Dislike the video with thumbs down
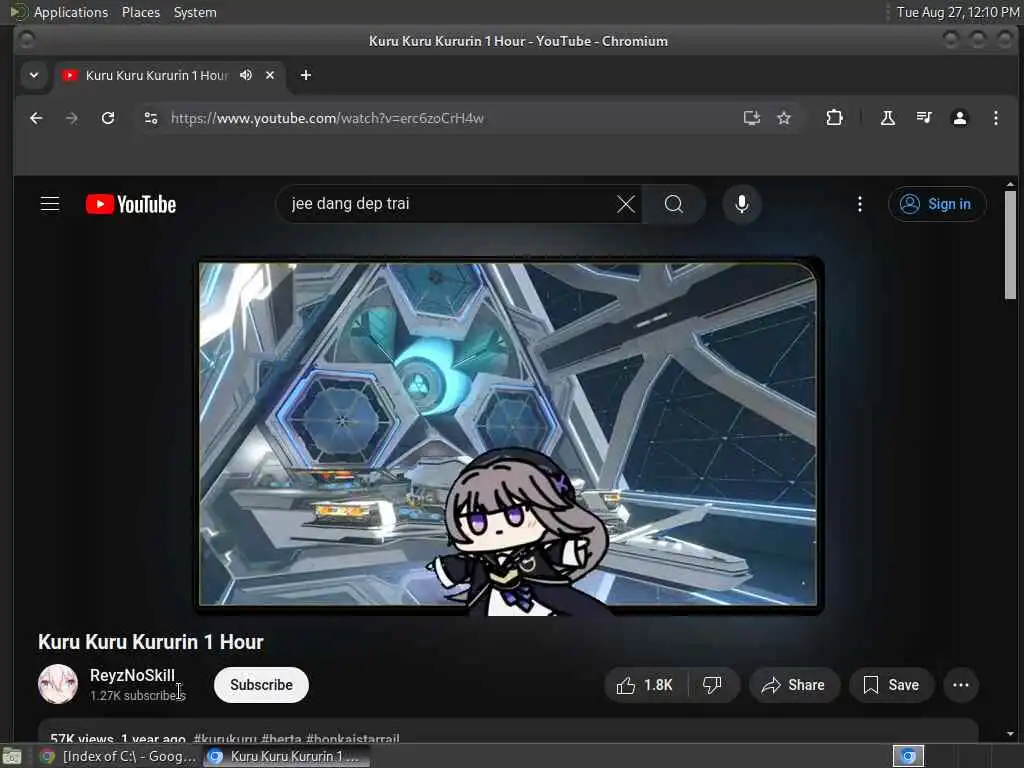The image size is (1024, 768). [x=712, y=684]
